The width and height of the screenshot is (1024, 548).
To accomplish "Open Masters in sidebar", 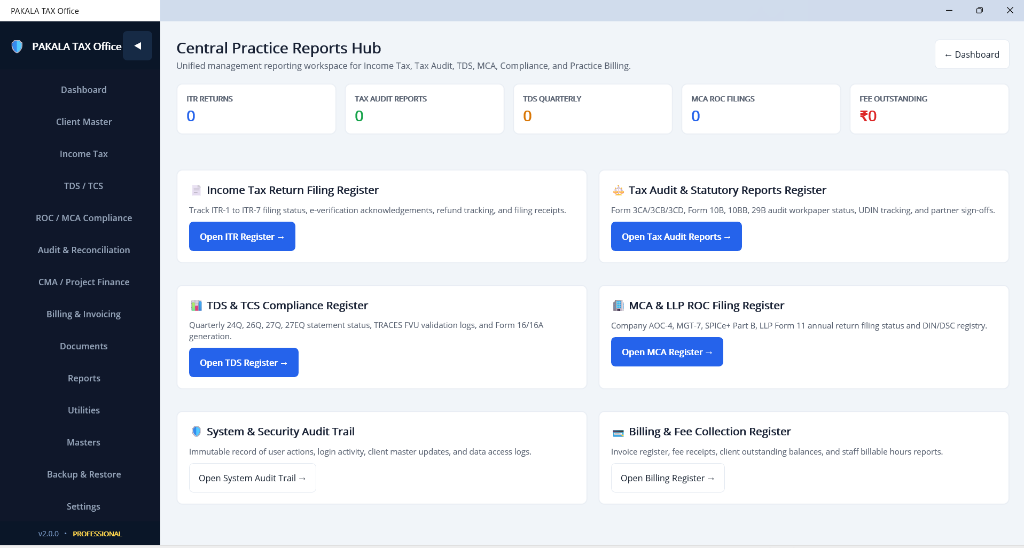I will click(84, 442).
